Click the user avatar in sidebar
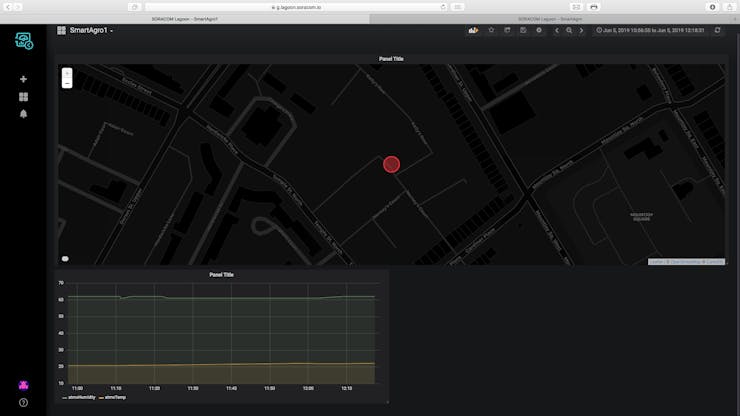Image resolution: width=740 pixels, height=416 pixels. pyautogui.click(x=23, y=385)
